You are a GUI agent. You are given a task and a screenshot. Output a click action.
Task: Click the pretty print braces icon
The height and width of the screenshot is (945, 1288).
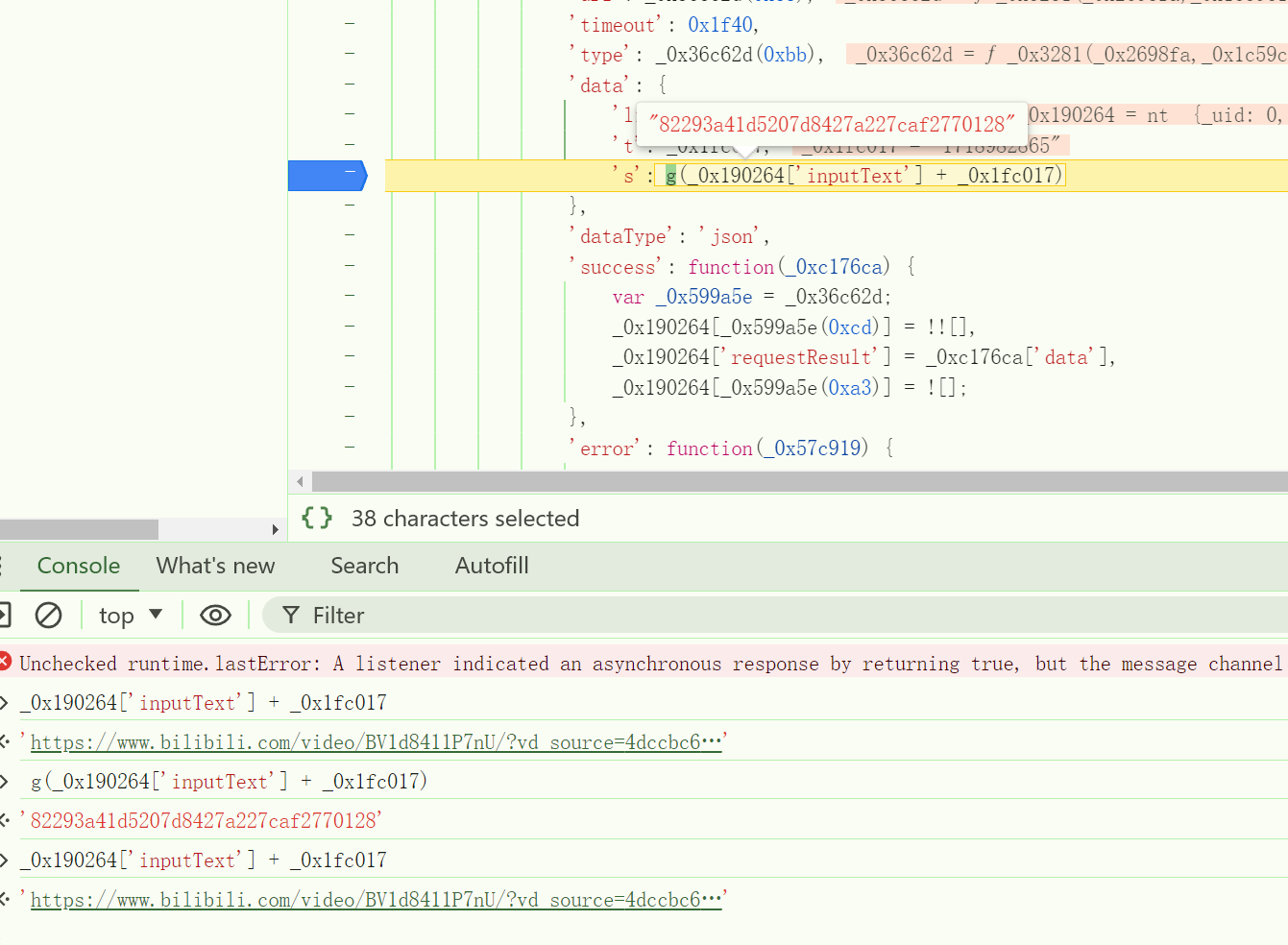[317, 519]
